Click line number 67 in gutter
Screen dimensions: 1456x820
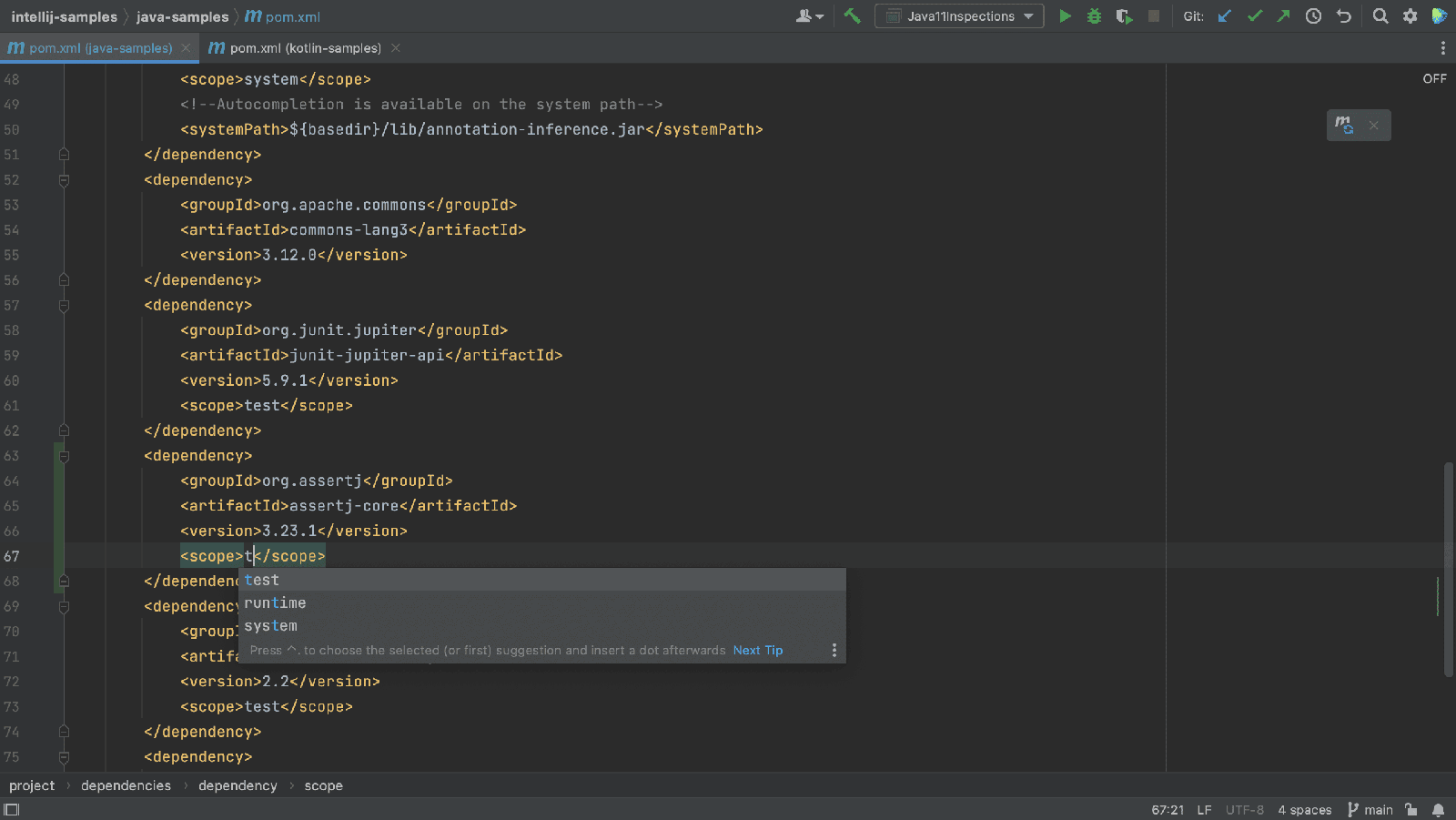pyautogui.click(x=12, y=556)
